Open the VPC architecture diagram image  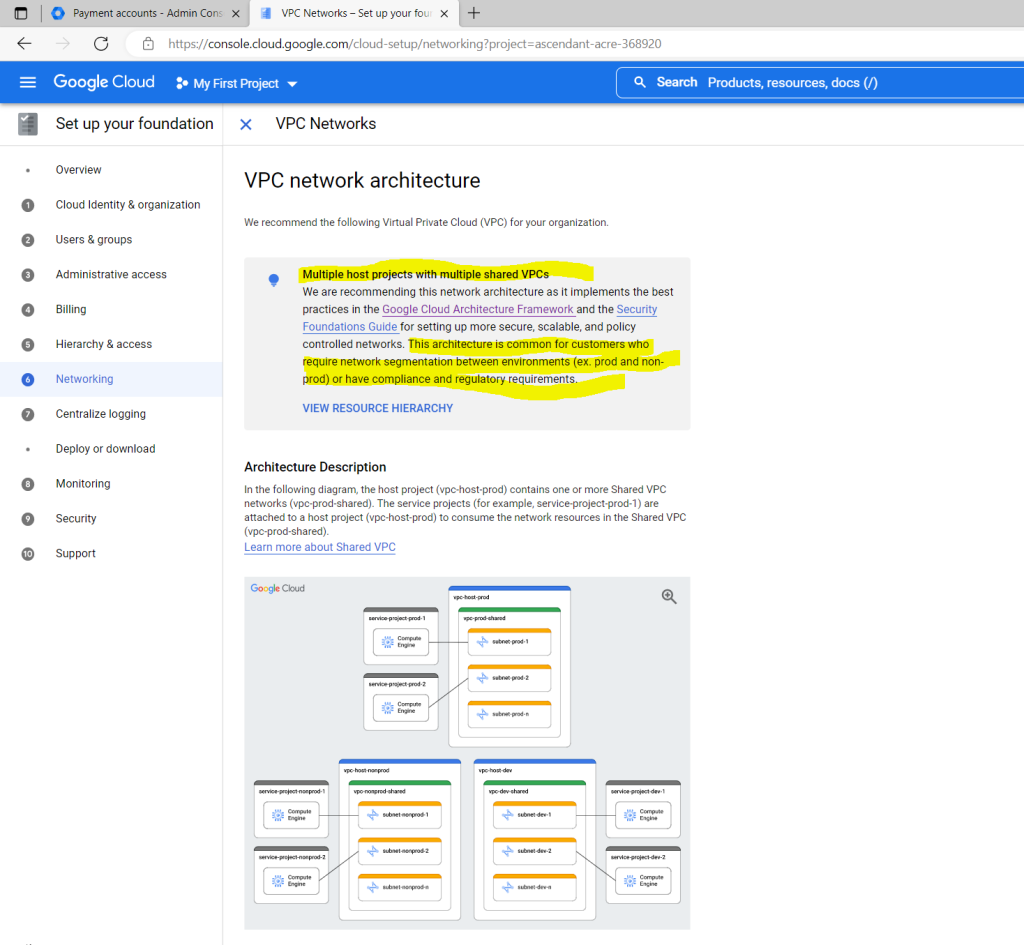[x=467, y=753]
